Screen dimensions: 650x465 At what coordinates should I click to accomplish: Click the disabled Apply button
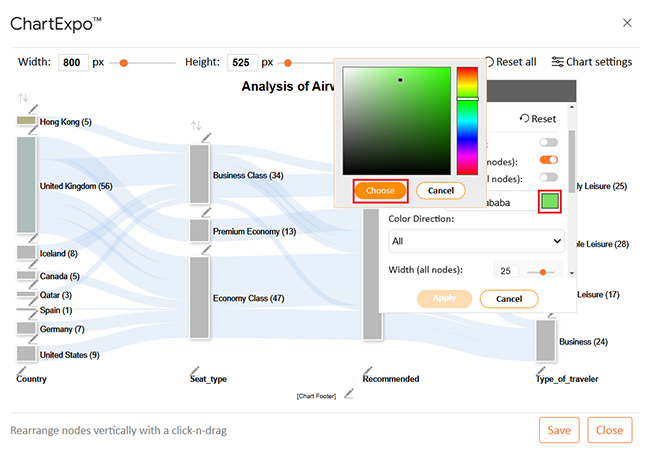point(444,298)
